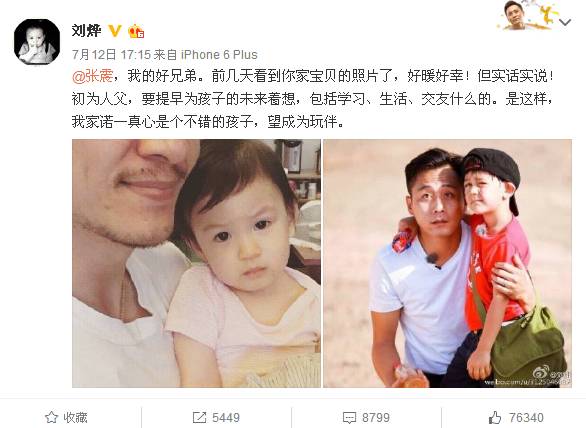Click the thumbs-up like icon

point(495,417)
